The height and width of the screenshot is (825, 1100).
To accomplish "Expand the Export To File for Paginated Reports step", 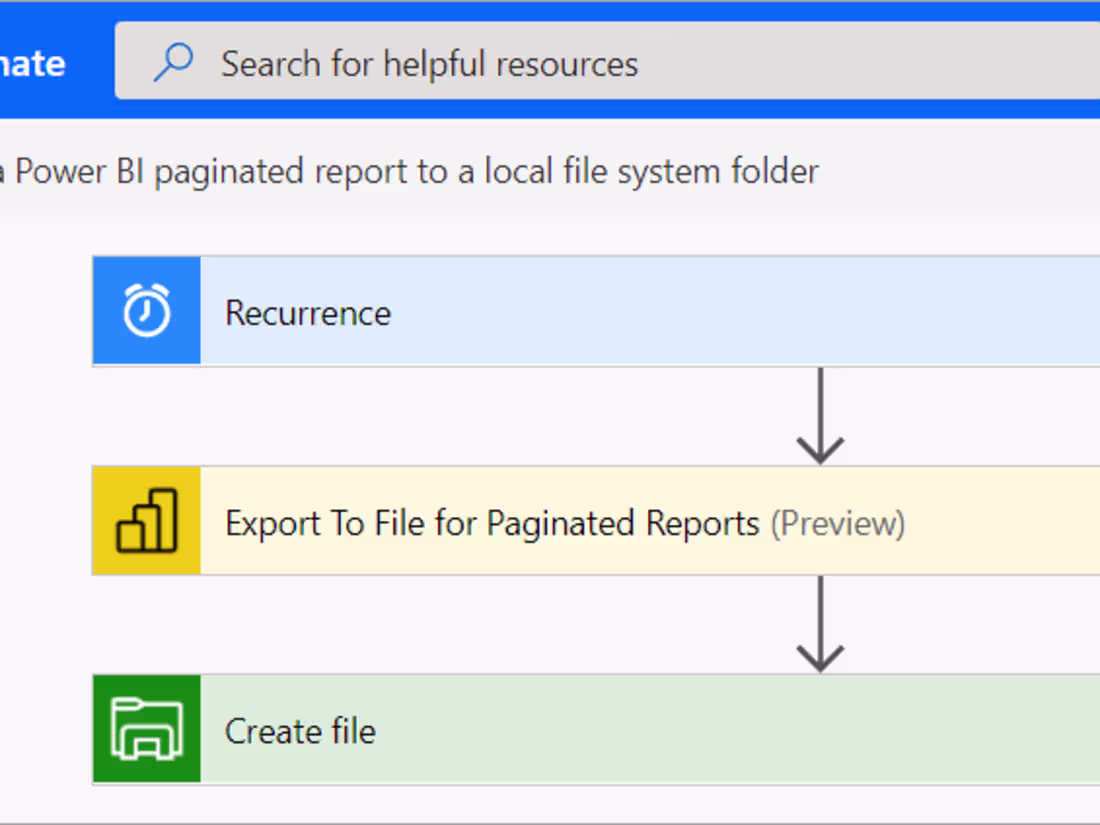I will 600,520.
